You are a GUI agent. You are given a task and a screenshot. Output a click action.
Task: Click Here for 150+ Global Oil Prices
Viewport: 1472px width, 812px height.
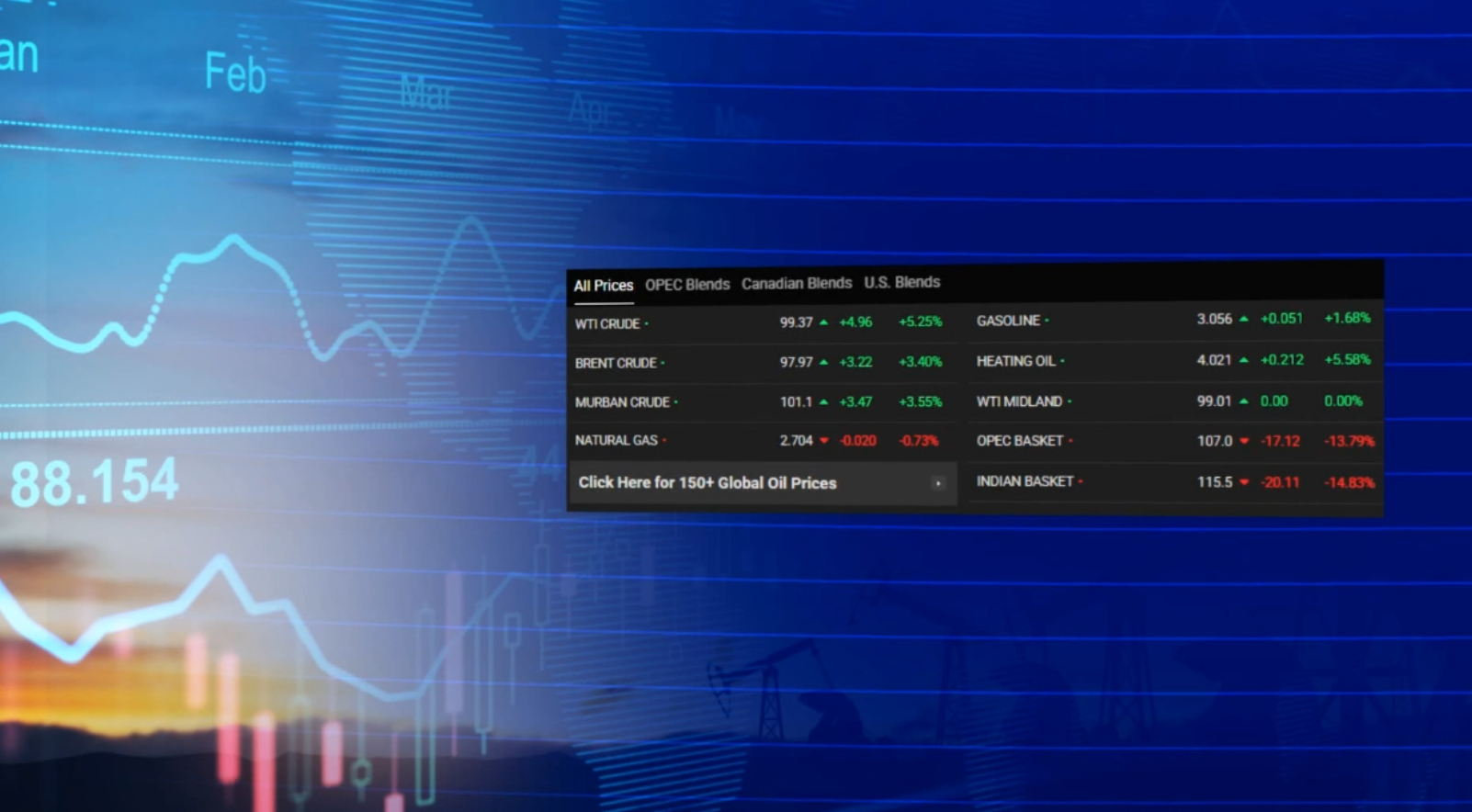tap(707, 483)
